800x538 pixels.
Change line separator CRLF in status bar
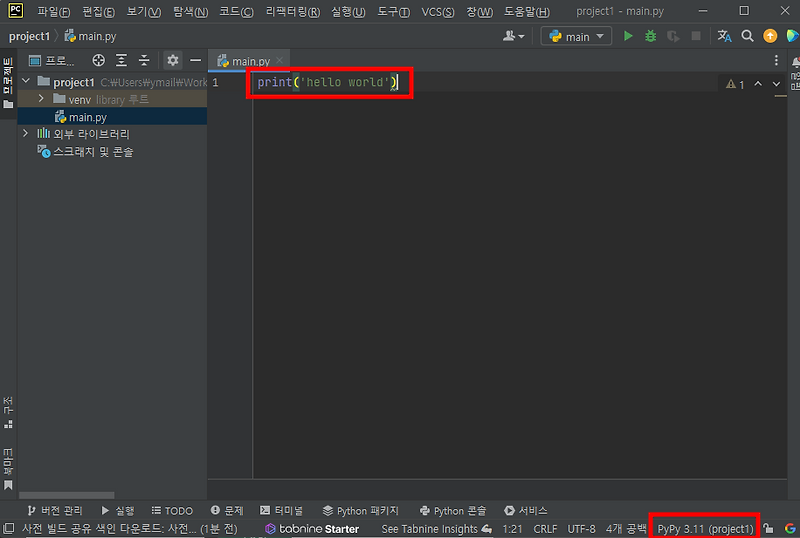pyautogui.click(x=545, y=529)
